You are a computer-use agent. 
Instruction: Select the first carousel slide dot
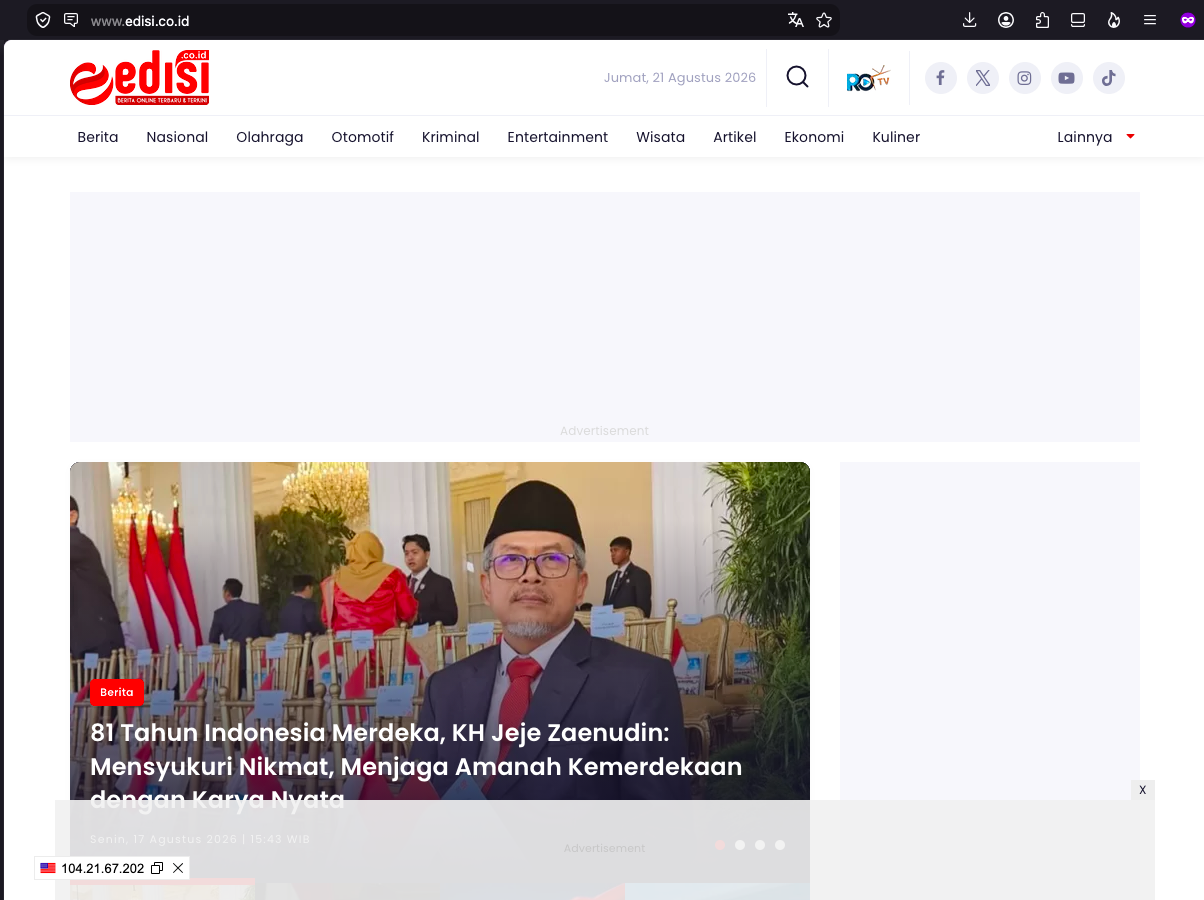tap(720, 845)
